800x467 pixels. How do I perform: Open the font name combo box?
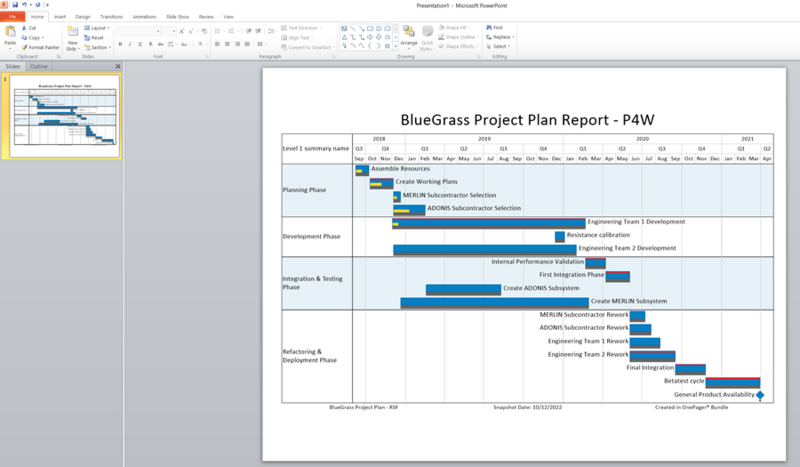click(x=138, y=31)
